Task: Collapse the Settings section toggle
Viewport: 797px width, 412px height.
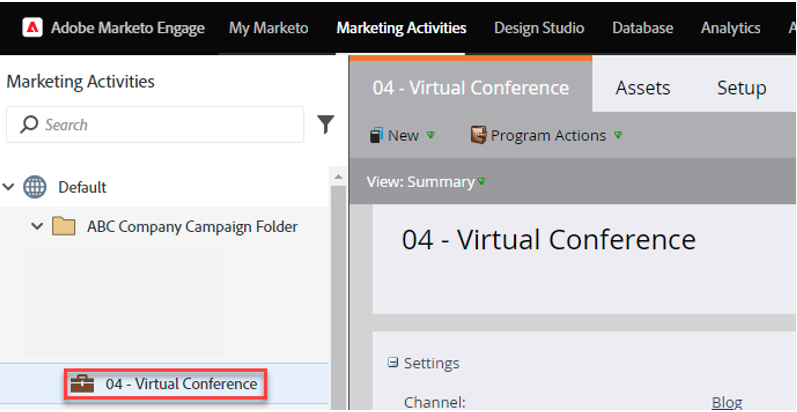Action: click(392, 363)
